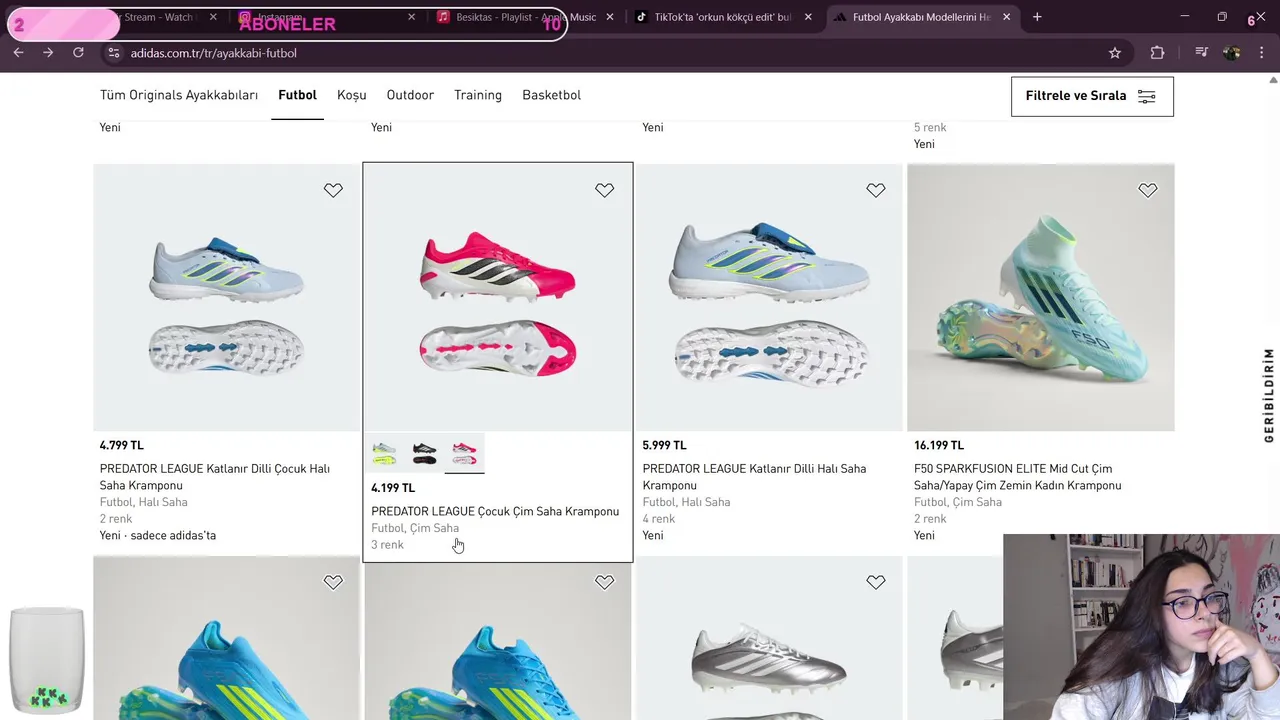Open the browser extensions menu
The width and height of the screenshot is (1280, 720).
[x=1157, y=53]
